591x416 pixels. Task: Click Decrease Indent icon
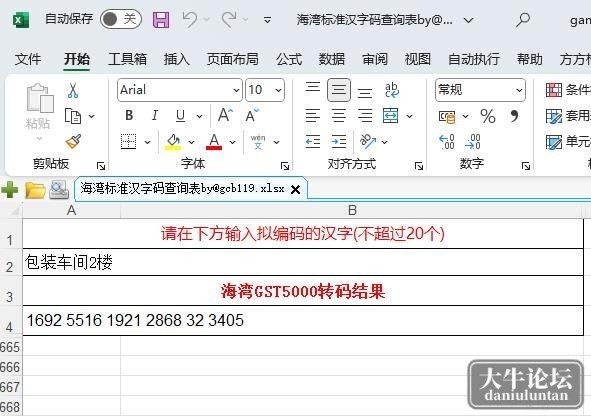(x=313, y=142)
